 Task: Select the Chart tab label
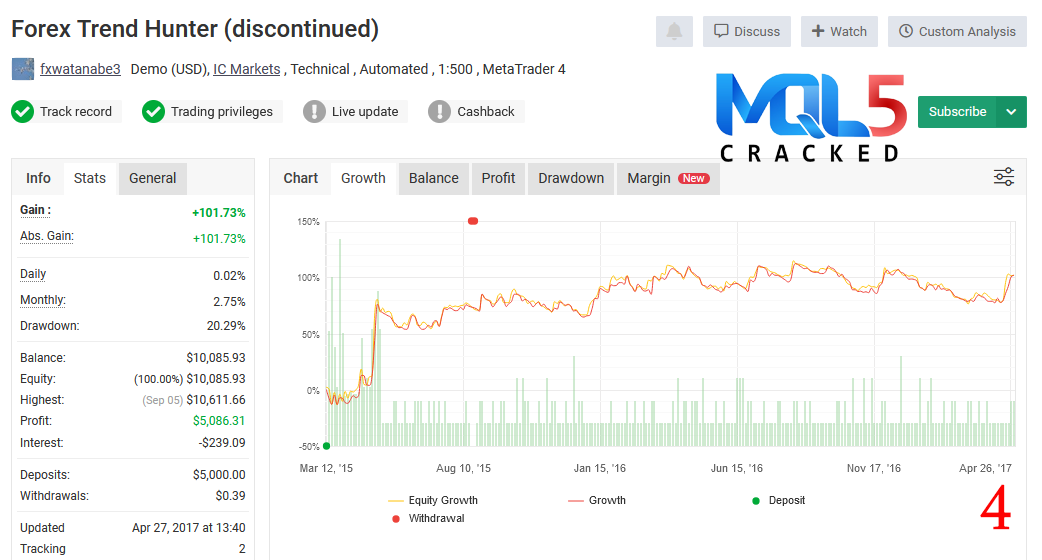click(x=300, y=178)
